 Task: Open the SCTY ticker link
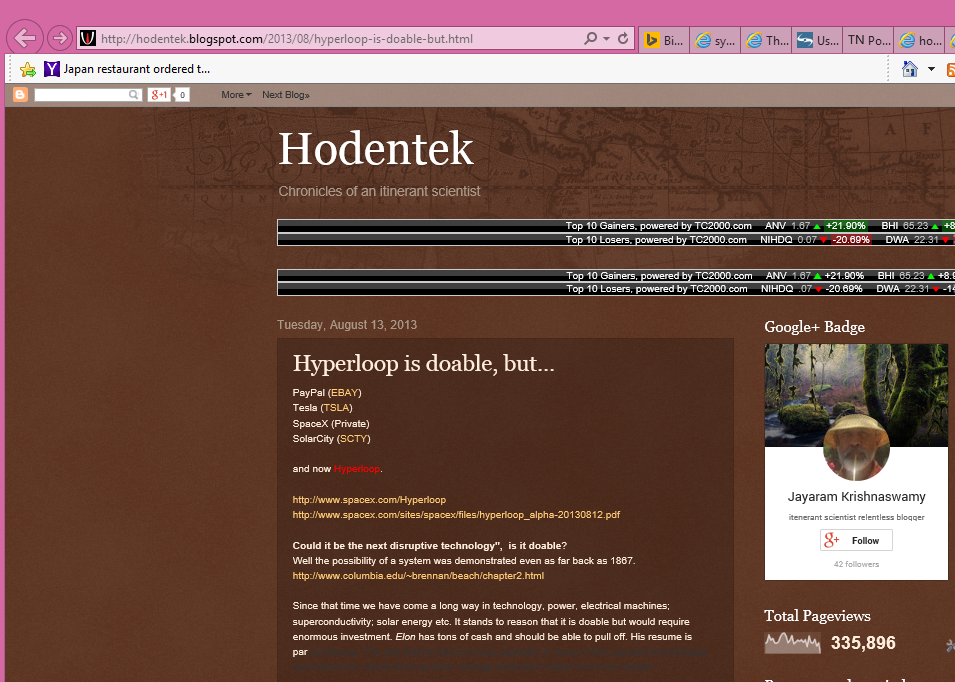(354, 438)
